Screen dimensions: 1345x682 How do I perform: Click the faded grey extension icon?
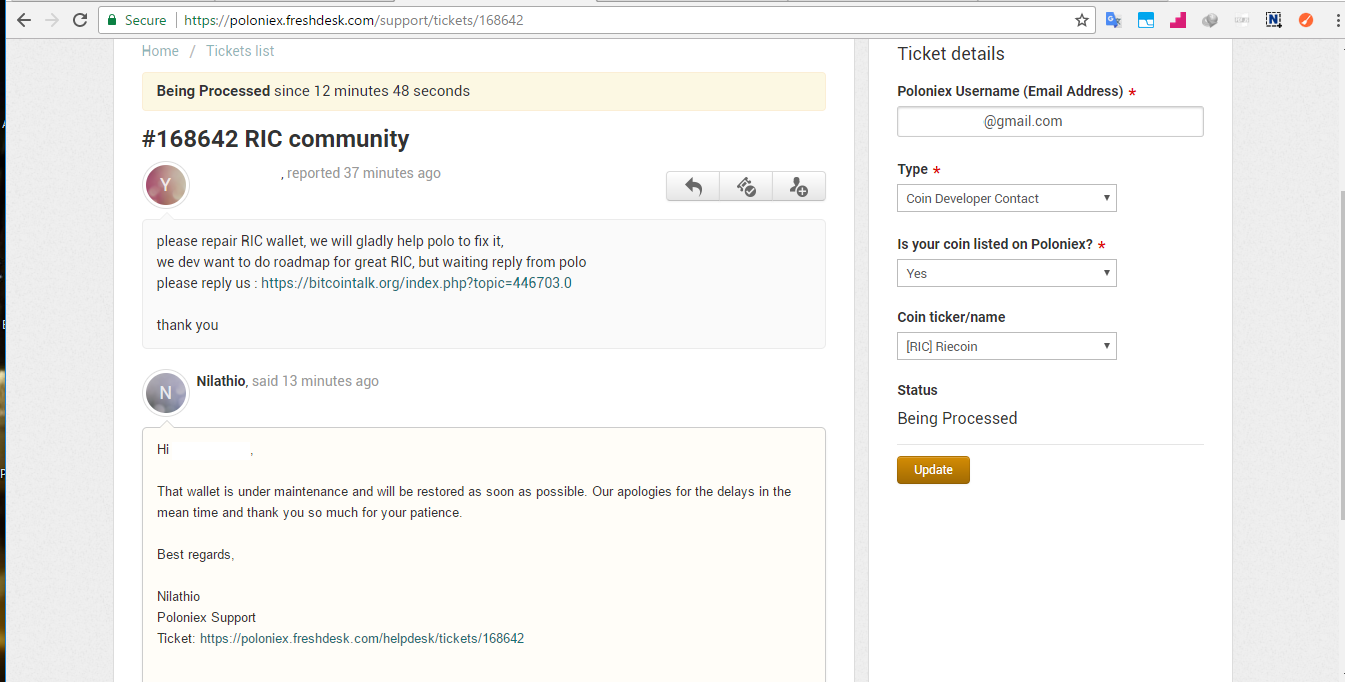[x=1242, y=20]
